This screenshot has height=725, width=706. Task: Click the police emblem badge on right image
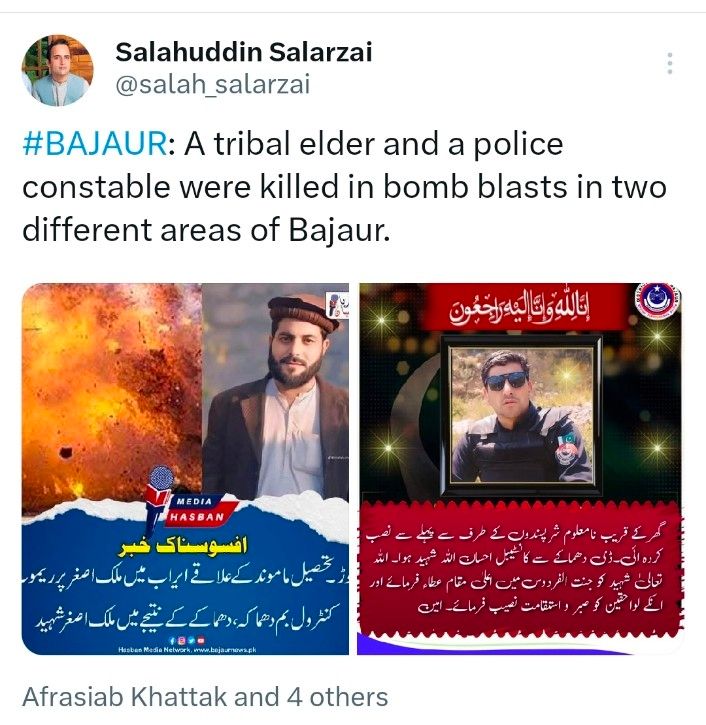point(658,300)
